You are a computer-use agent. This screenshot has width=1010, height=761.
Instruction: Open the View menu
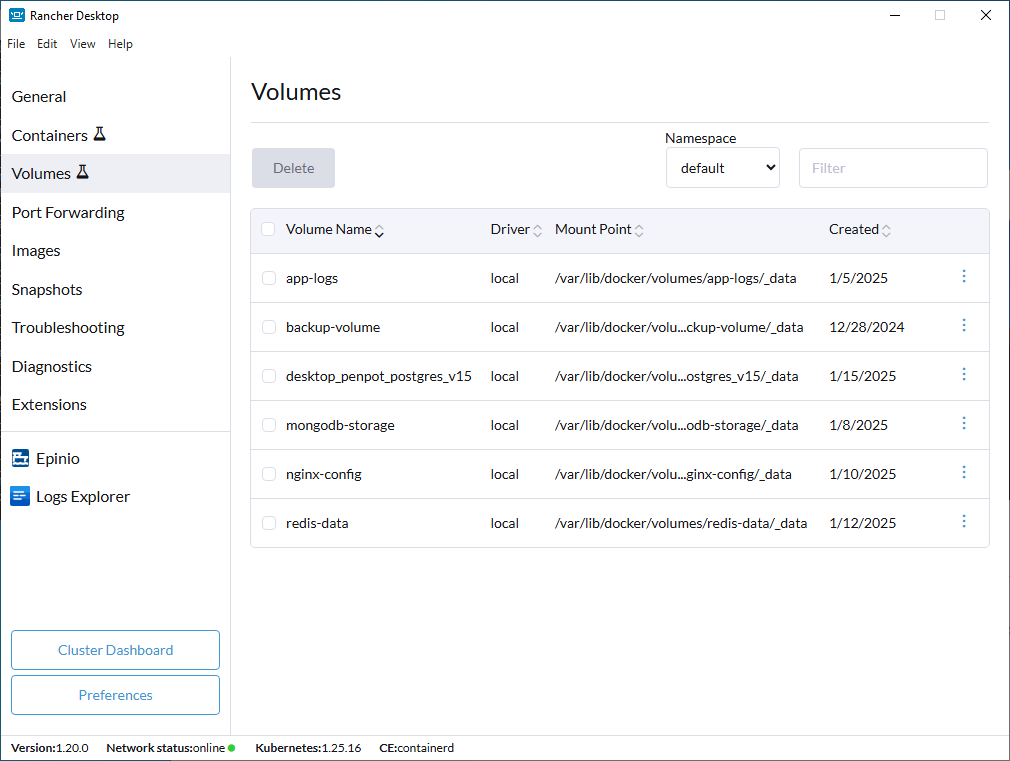coord(82,43)
